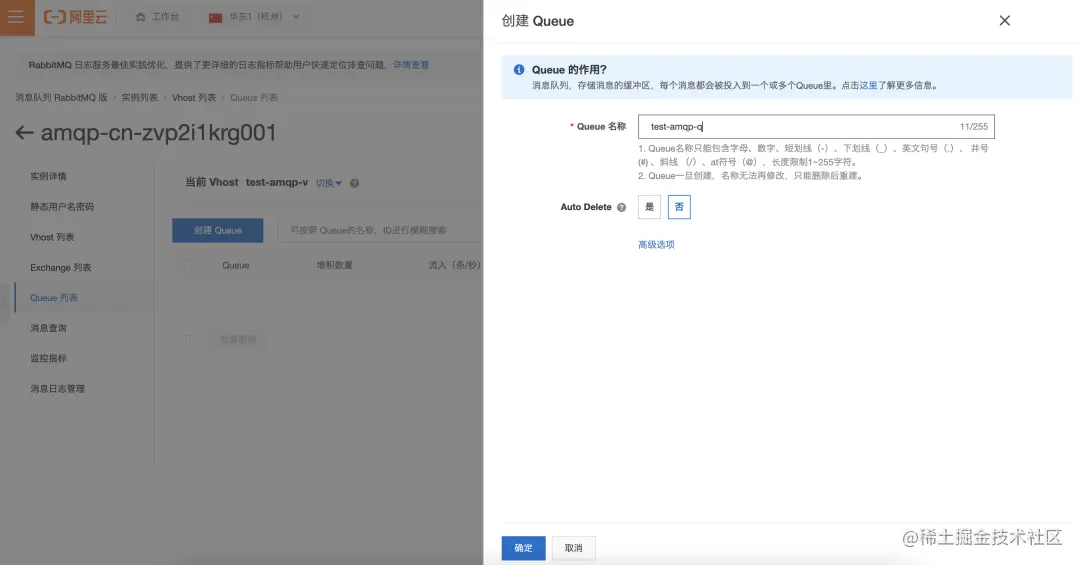The height and width of the screenshot is (565, 1080).
Task: Open the hamburger navigation menu
Action: tap(17, 17)
